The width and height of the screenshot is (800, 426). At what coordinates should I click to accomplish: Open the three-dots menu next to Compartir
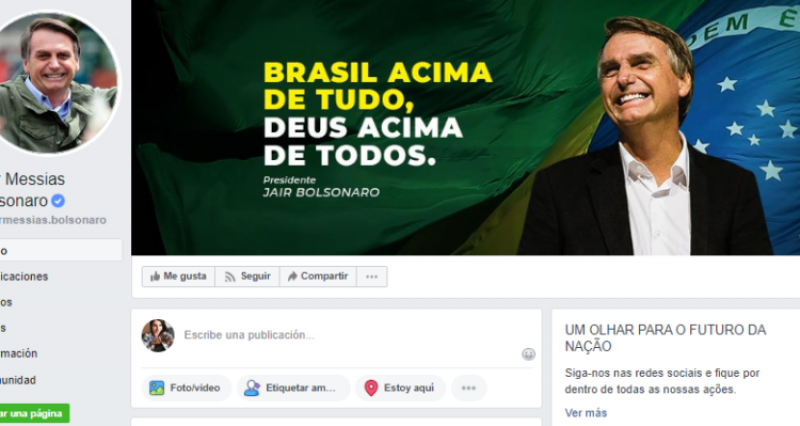coord(372,277)
